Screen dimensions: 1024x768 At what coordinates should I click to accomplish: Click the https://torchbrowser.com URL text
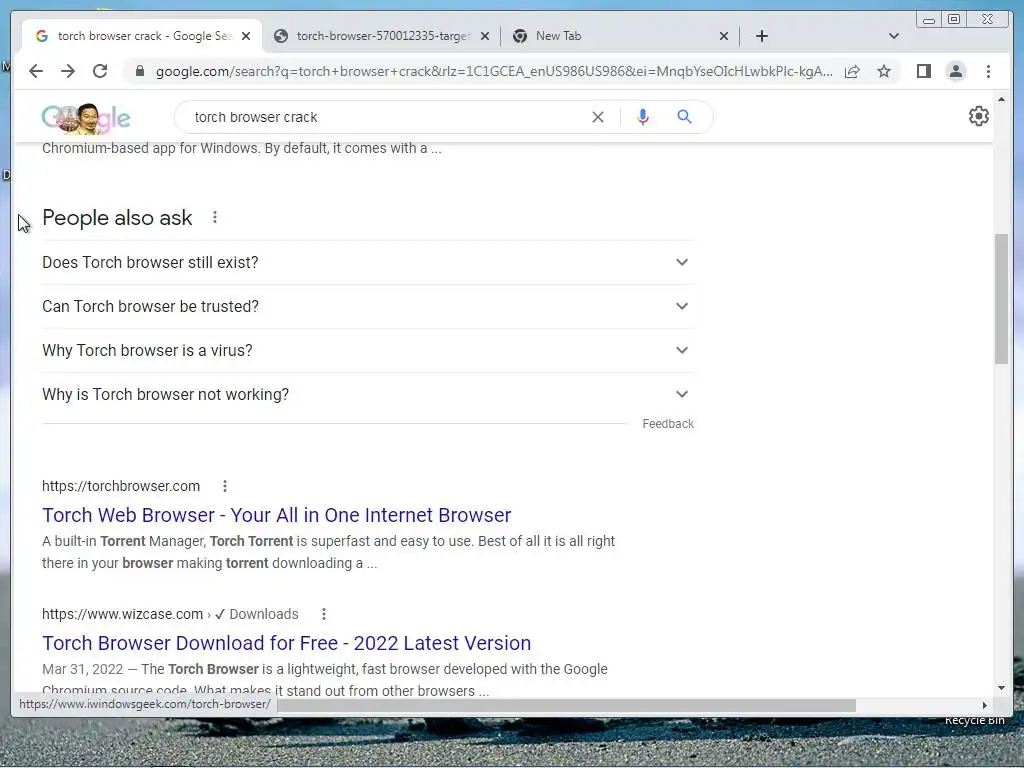coord(121,486)
